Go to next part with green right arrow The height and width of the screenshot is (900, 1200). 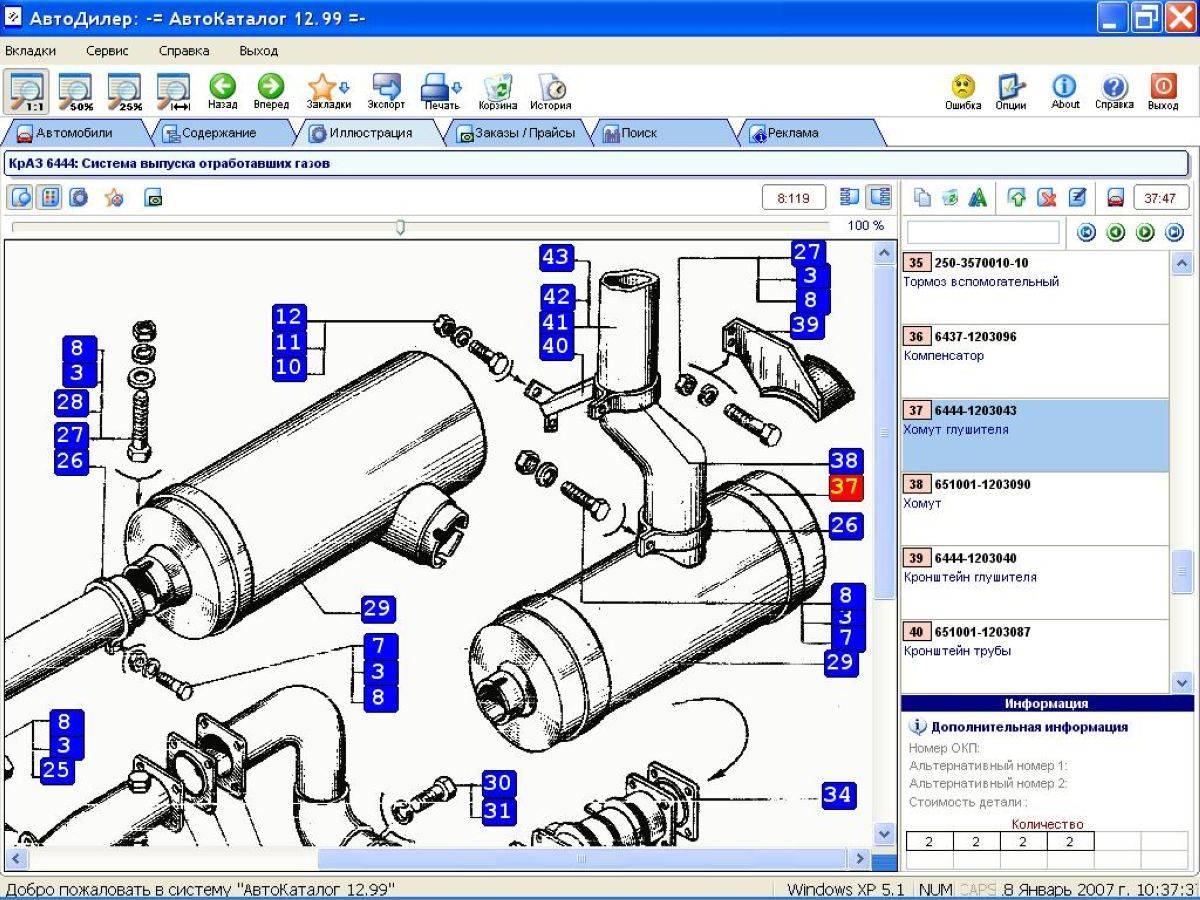[x=1145, y=233]
